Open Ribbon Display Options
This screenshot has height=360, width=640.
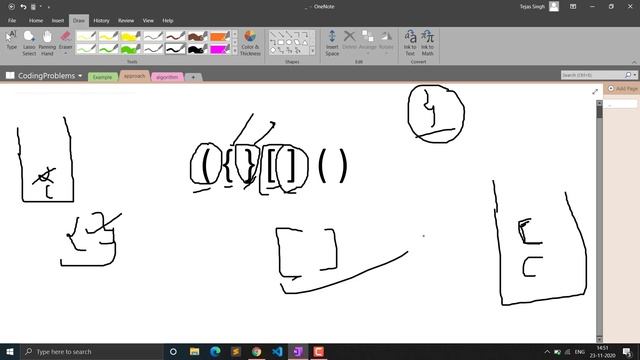coord(573,7)
